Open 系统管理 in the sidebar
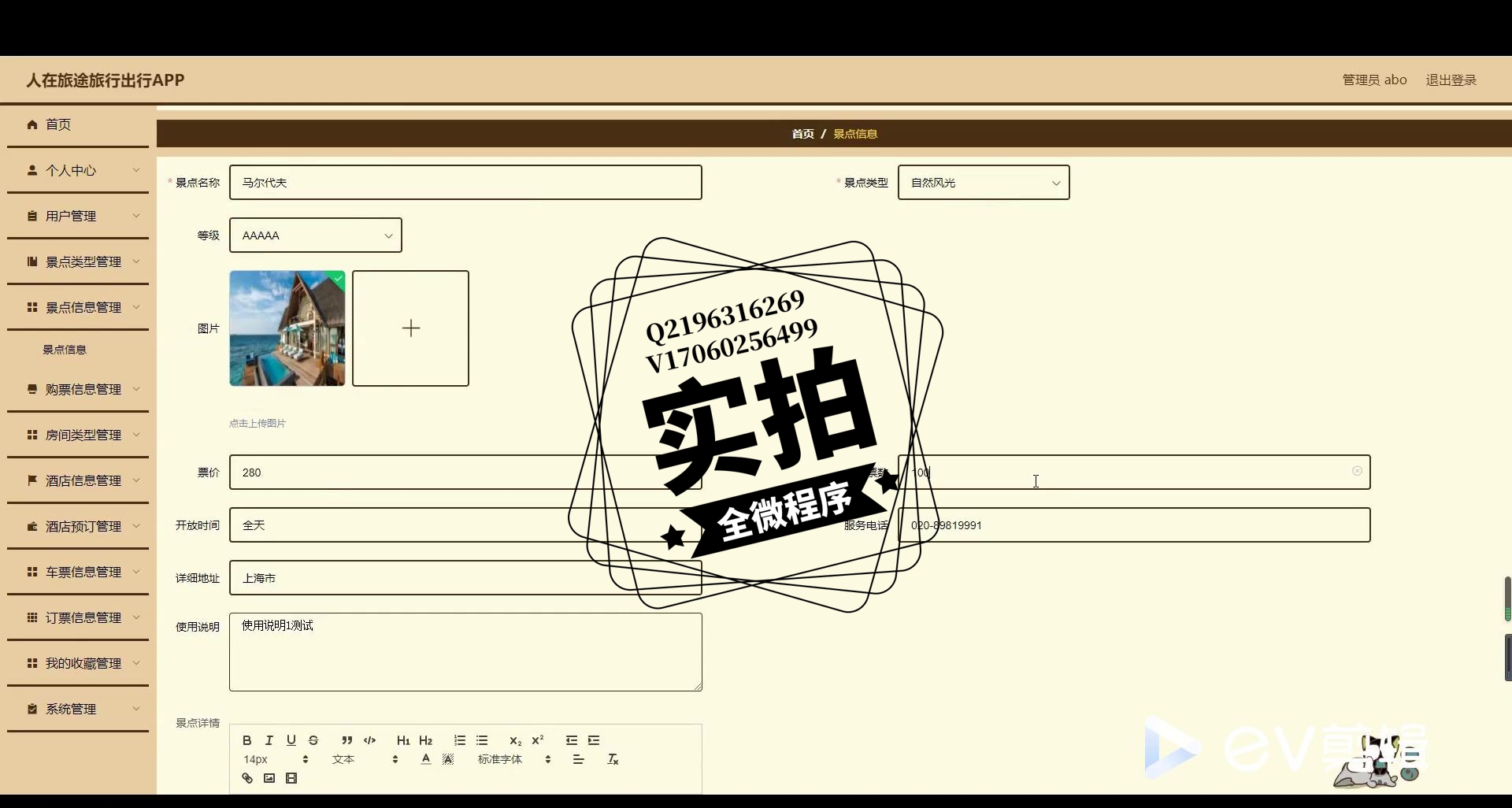Viewport: 1512px width, 808px height. 78,709
